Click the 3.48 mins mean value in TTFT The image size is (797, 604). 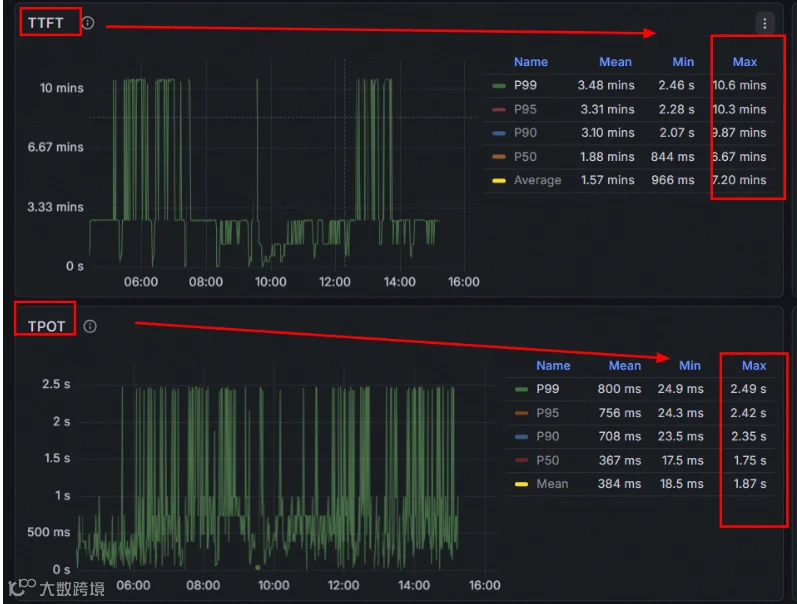tap(606, 85)
